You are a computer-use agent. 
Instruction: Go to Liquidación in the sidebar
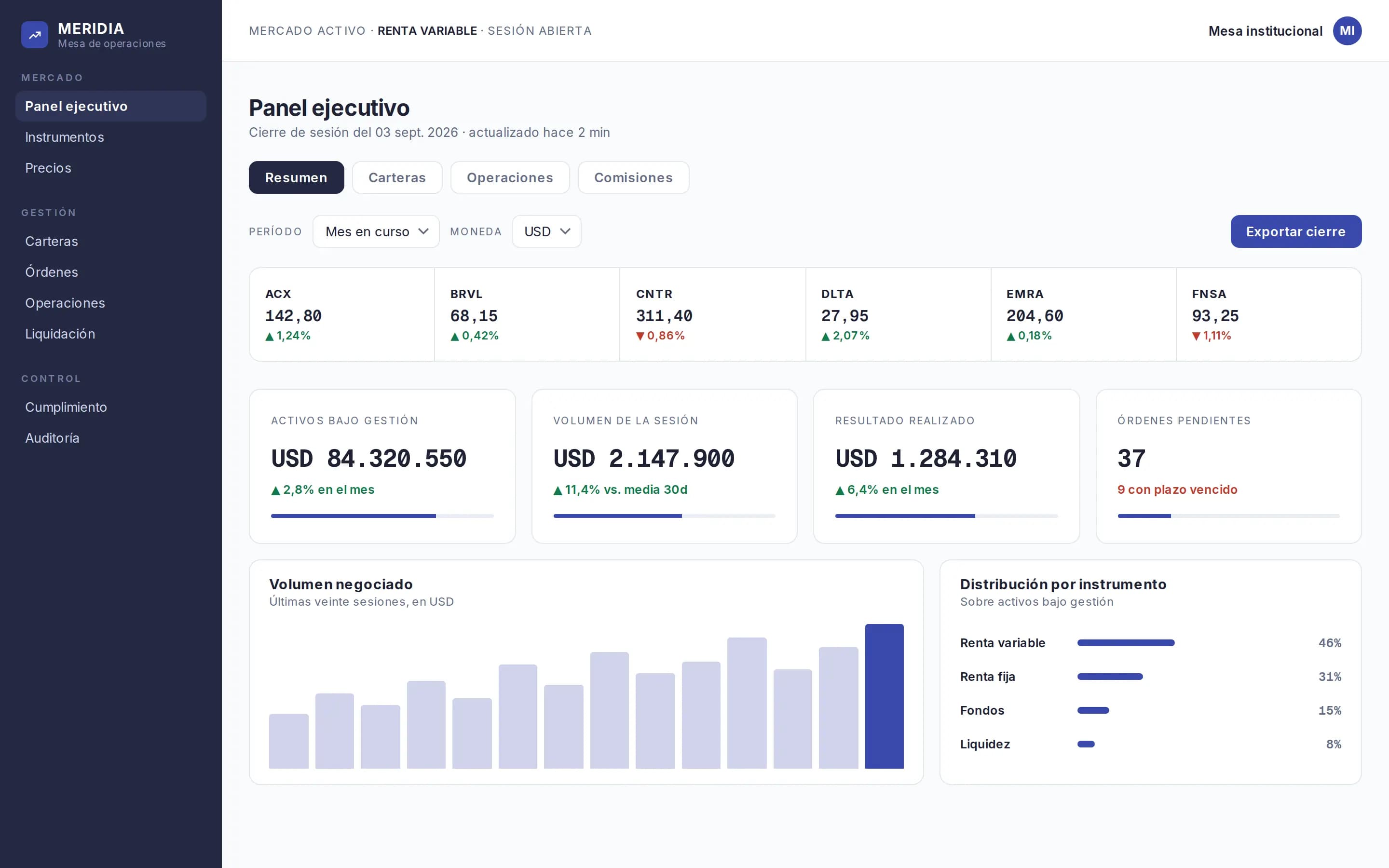click(111, 334)
